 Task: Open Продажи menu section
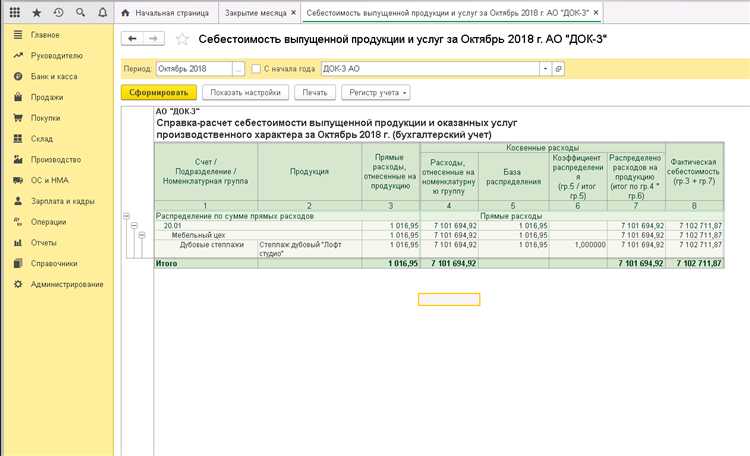point(47,97)
